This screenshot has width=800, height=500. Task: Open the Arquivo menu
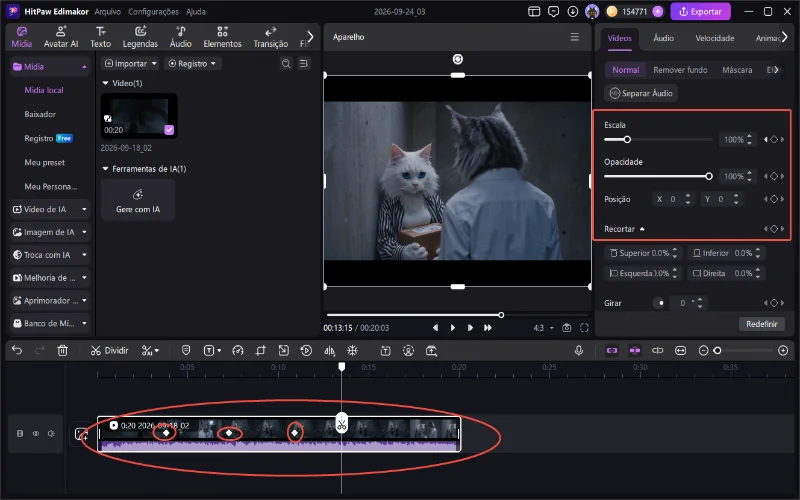pyautogui.click(x=108, y=11)
